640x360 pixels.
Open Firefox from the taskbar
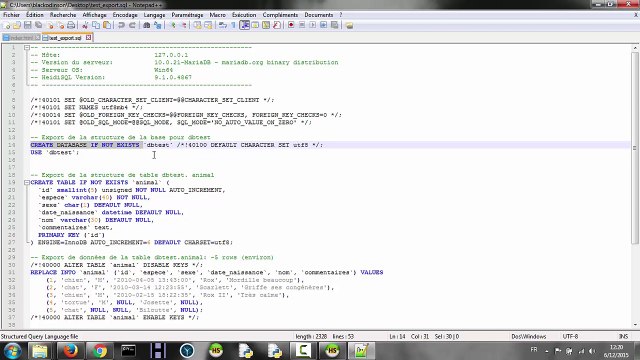tap(70, 351)
